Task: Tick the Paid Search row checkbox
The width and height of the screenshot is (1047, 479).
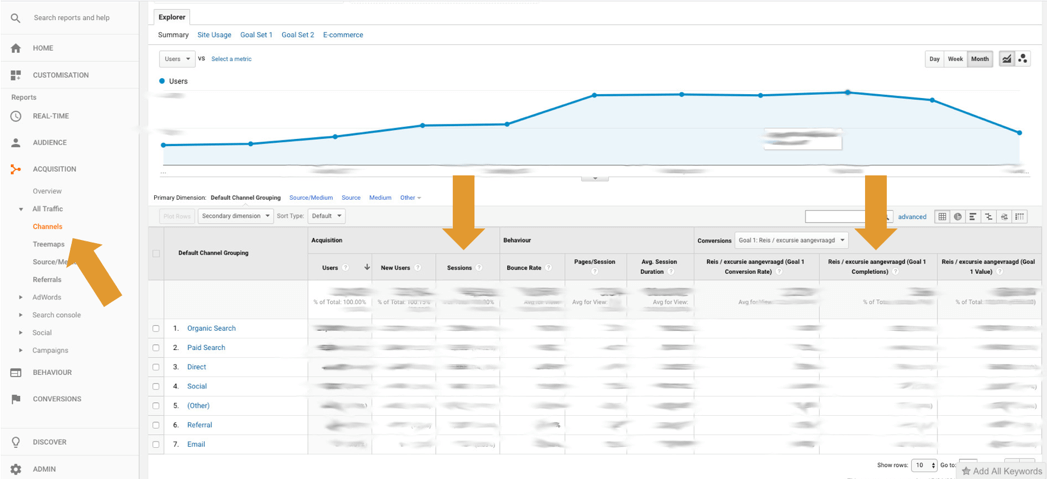Action: (x=156, y=347)
